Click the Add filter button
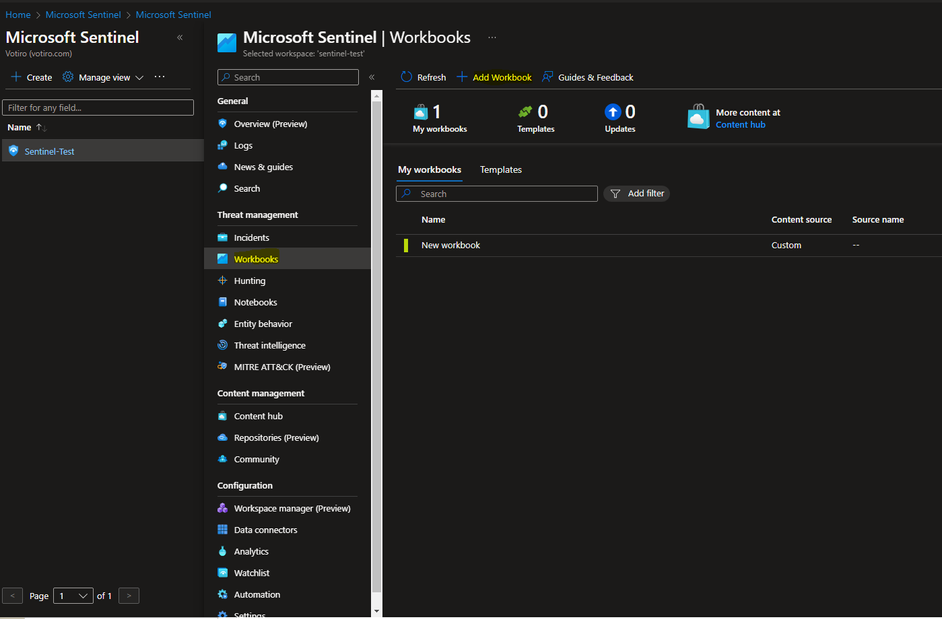Screen dimensions: 942x619 (637, 194)
